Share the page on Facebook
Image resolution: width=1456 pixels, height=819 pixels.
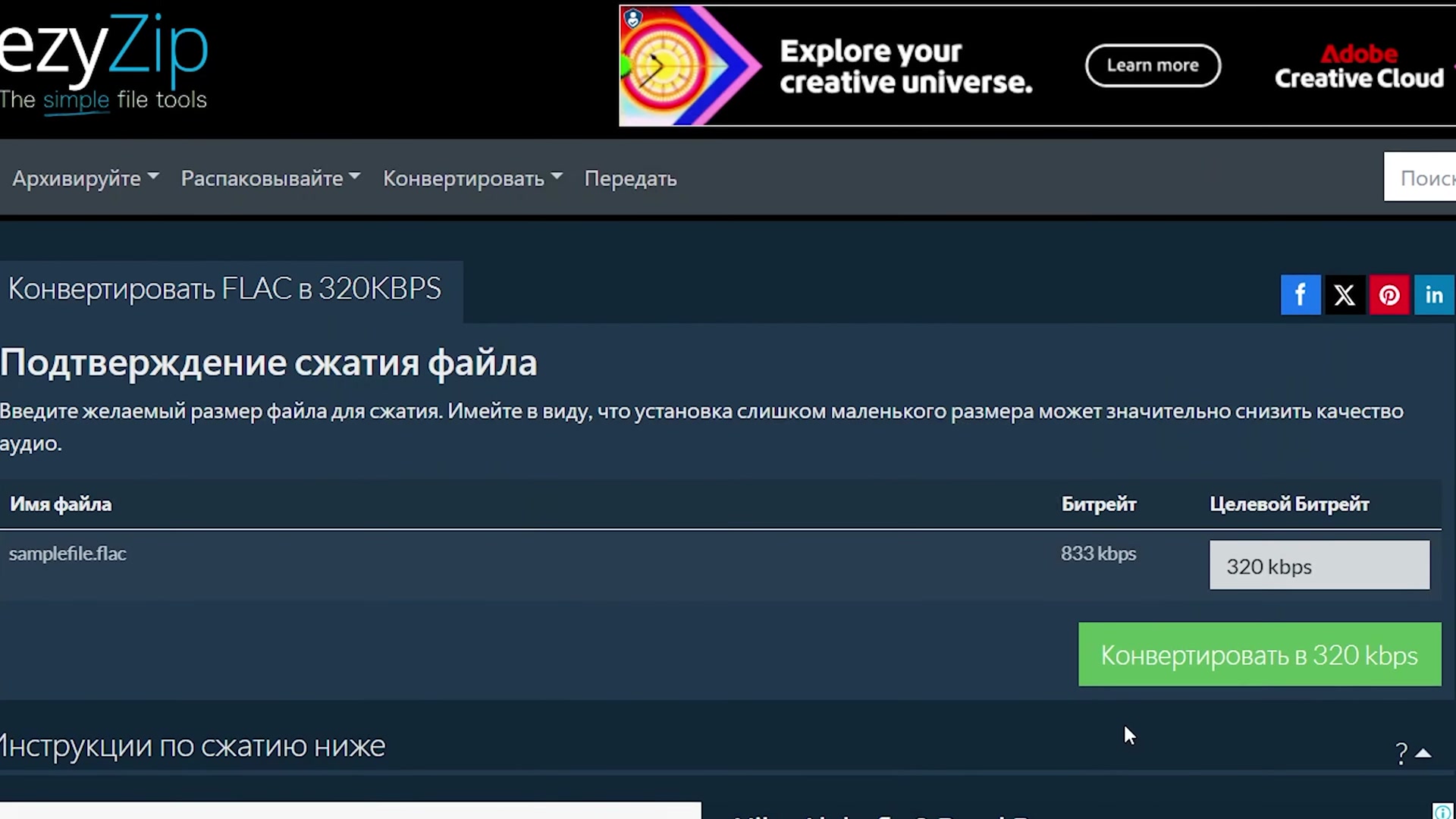1301,294
